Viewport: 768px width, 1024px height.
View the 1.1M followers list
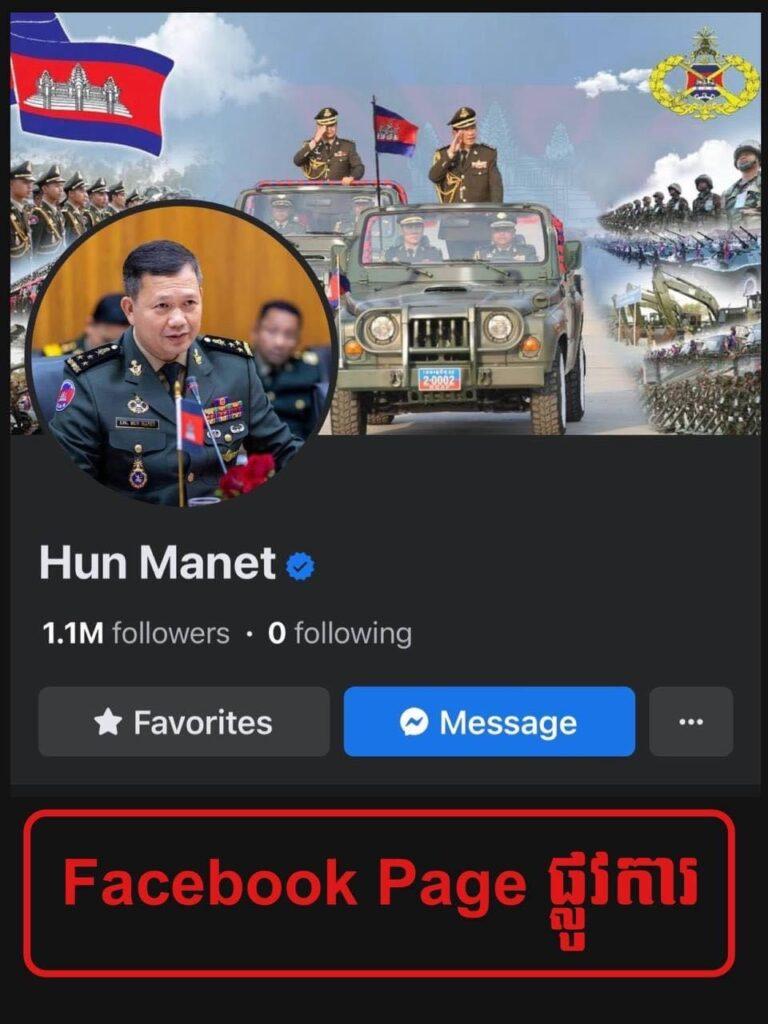136,633
